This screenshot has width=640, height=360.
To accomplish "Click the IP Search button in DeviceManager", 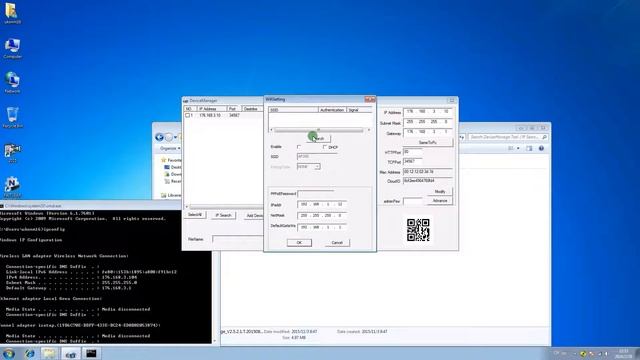I will tap(223, 215).
